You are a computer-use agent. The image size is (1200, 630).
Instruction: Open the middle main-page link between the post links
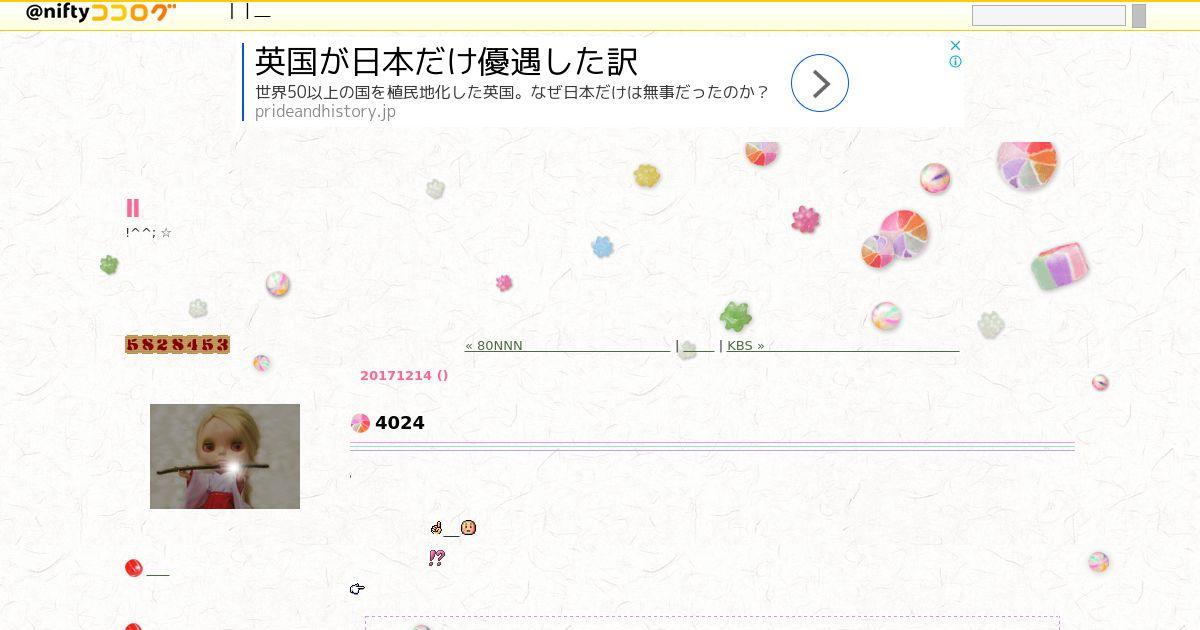(x=698, y=346)
